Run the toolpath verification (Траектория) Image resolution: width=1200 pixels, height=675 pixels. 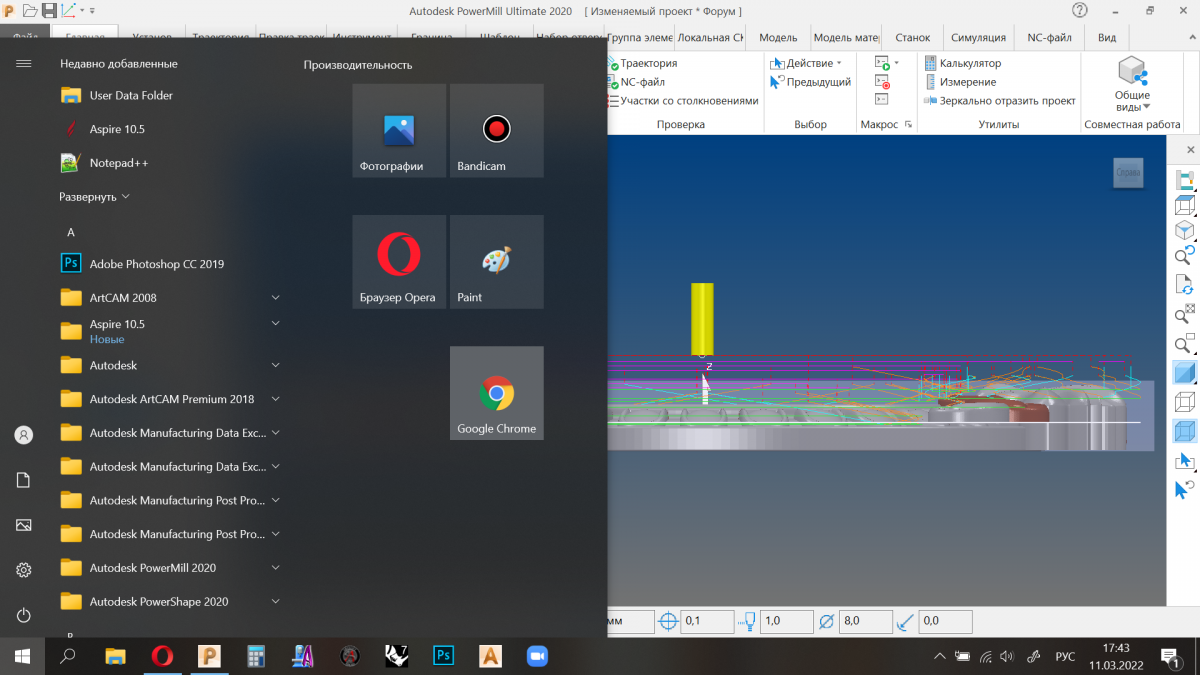(642, 63)
